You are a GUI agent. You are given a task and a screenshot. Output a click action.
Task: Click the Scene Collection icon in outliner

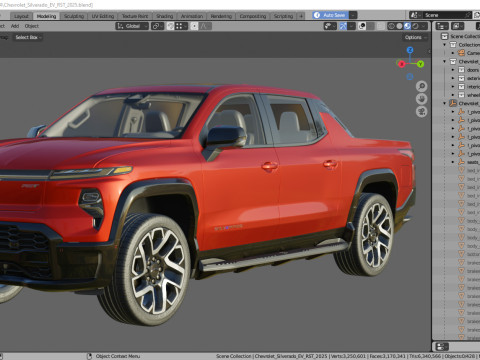pyautogui.click(x=445, y=36)
